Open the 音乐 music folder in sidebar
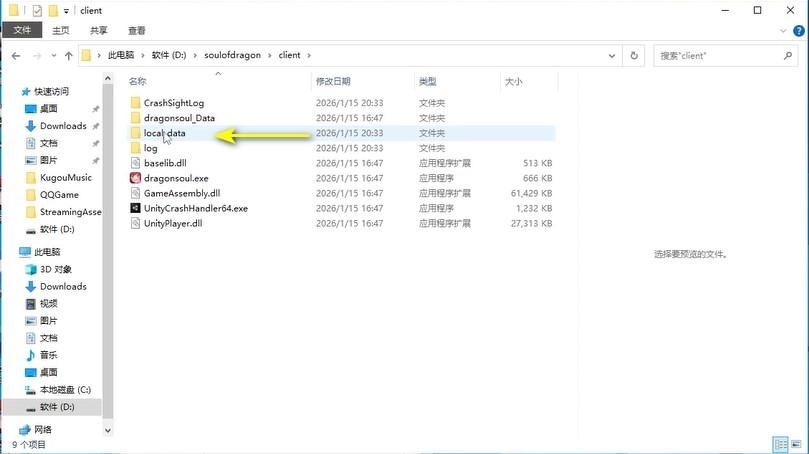This screenshot has height=454, width=809. [48, 355]
